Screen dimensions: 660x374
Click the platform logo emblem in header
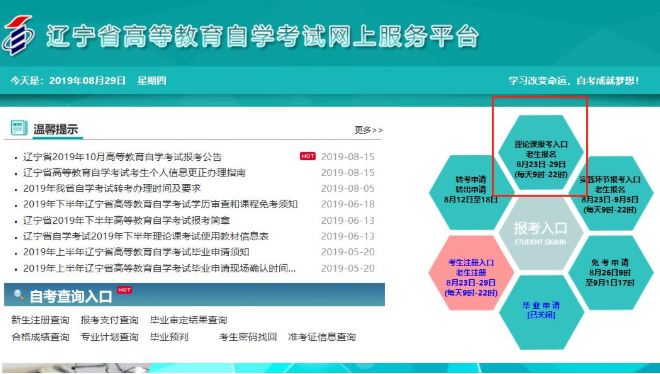click(x=18, y=36)
